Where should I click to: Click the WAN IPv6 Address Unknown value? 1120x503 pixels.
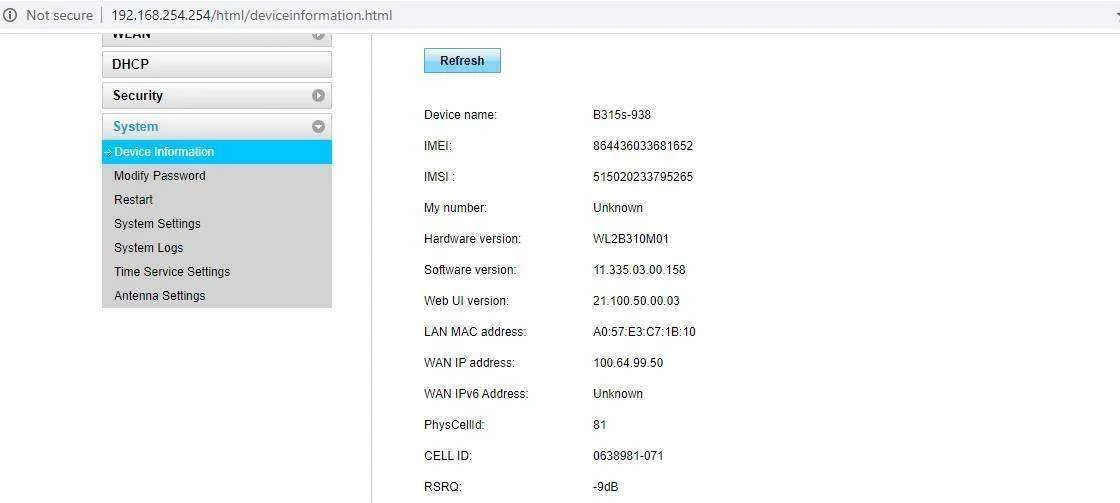coord(618,394)
